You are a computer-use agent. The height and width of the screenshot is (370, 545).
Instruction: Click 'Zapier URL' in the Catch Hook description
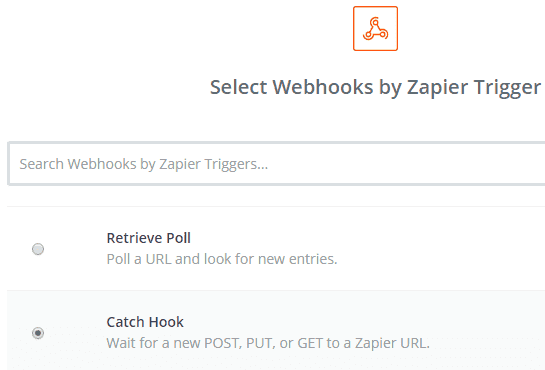point(392,343)
